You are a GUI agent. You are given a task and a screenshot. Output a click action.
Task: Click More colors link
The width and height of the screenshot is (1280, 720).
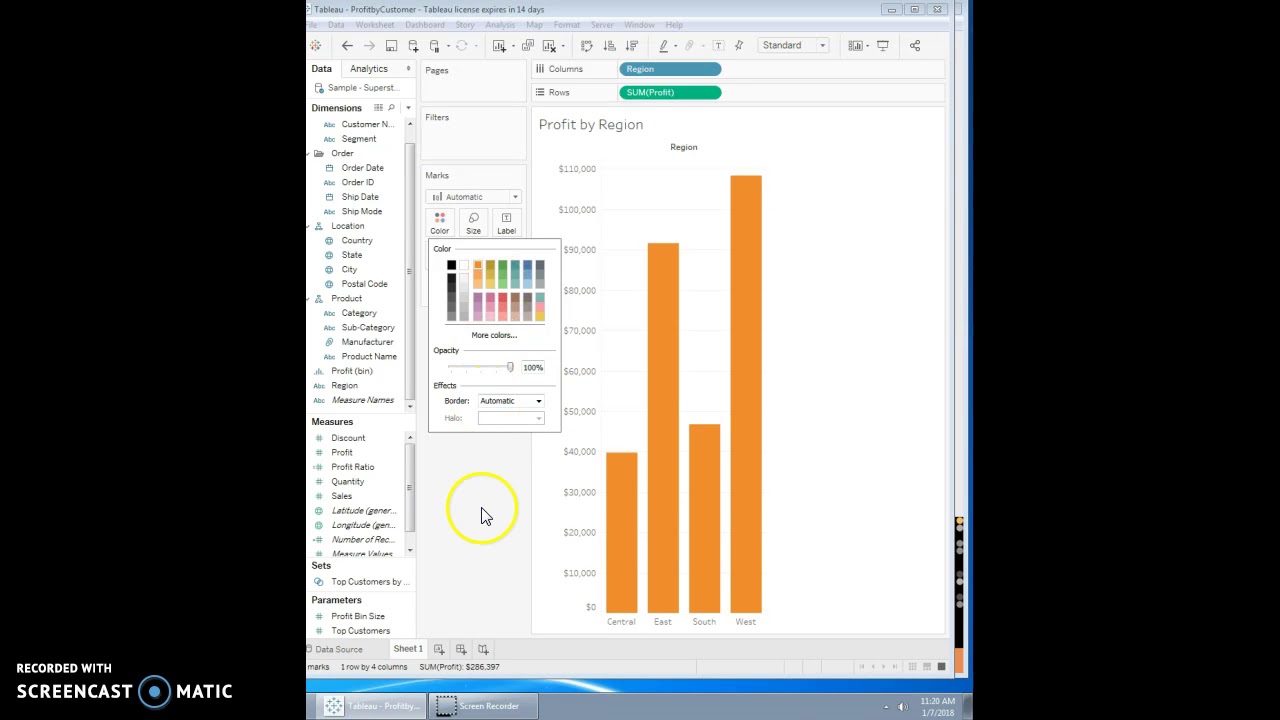pos(494,335)
